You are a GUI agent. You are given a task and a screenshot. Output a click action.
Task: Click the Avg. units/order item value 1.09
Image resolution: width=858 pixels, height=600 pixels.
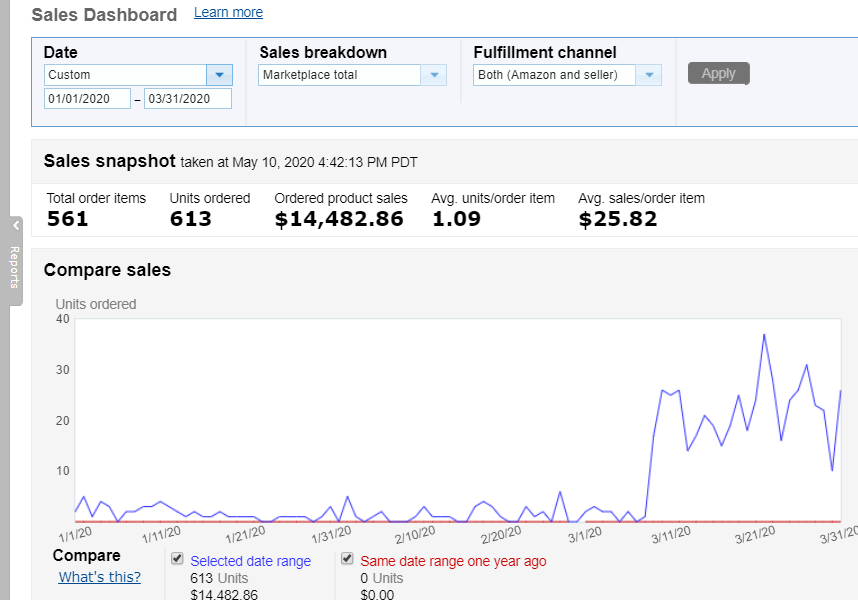(456, 219)
